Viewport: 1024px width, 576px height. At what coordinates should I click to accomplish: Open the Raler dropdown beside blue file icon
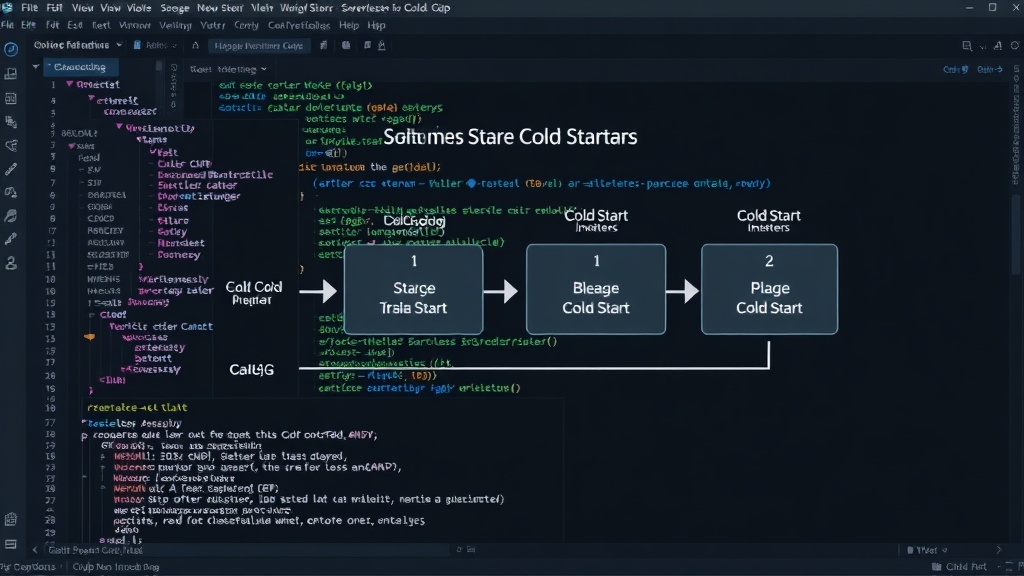coord(161,45)
